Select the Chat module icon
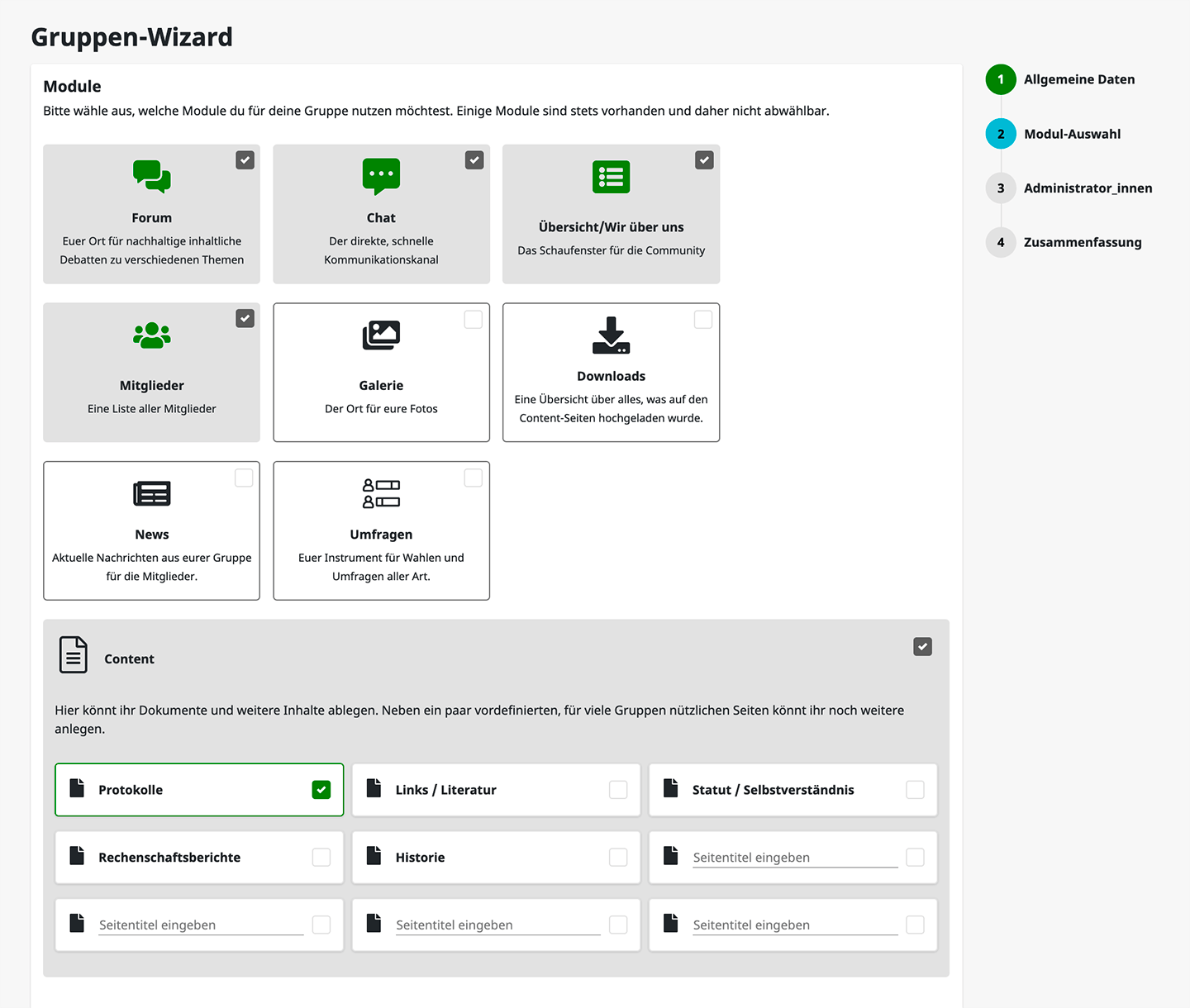This screenshot has height=1008, width=1190. [381, 175]
